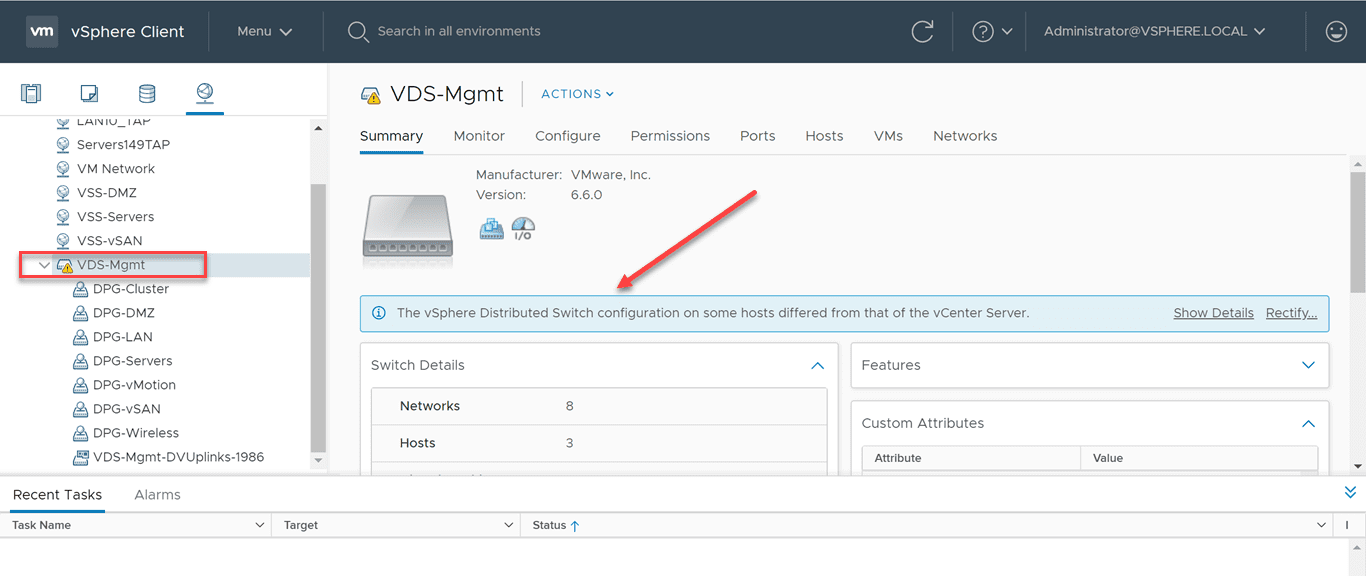Open the feedback smiley icon

click(x=1336, y=31)
